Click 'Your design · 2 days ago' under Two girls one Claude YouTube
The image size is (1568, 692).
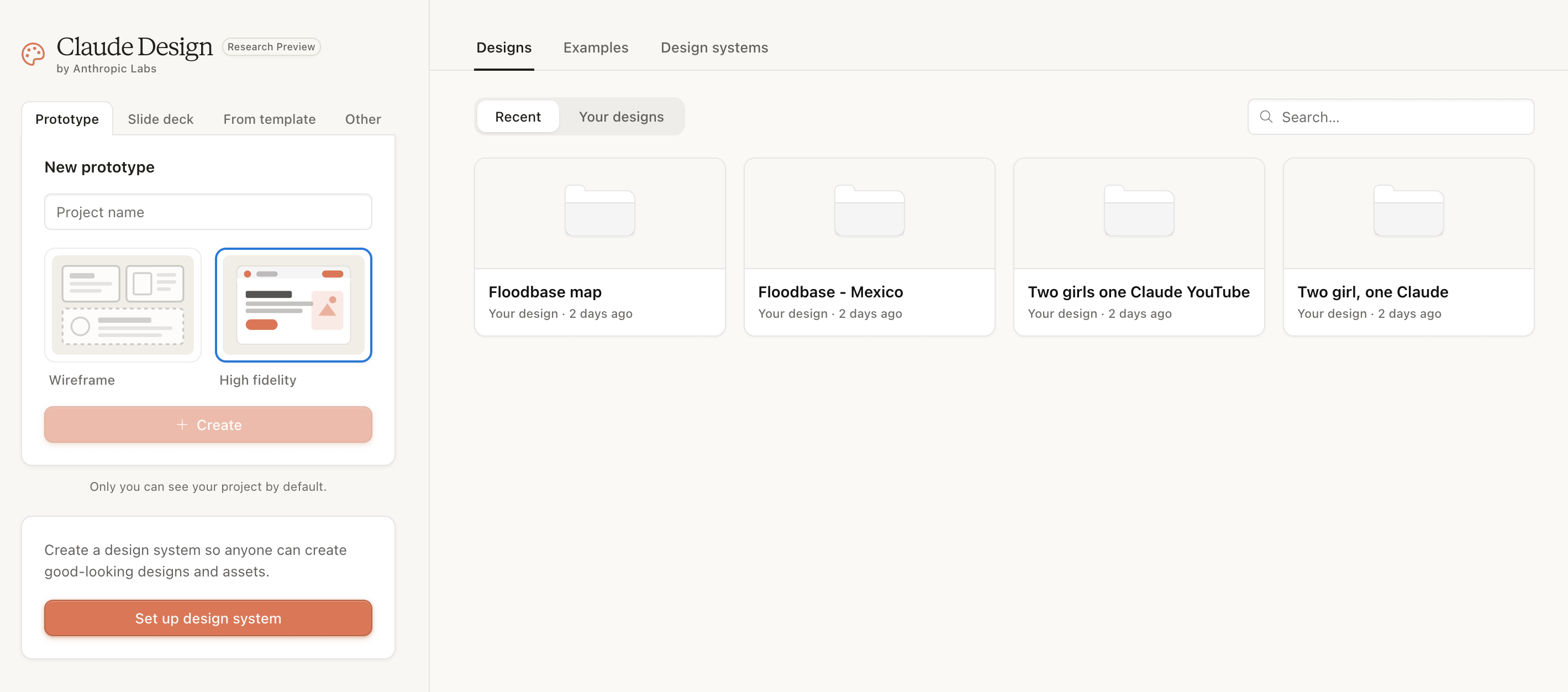(1100, 314)
